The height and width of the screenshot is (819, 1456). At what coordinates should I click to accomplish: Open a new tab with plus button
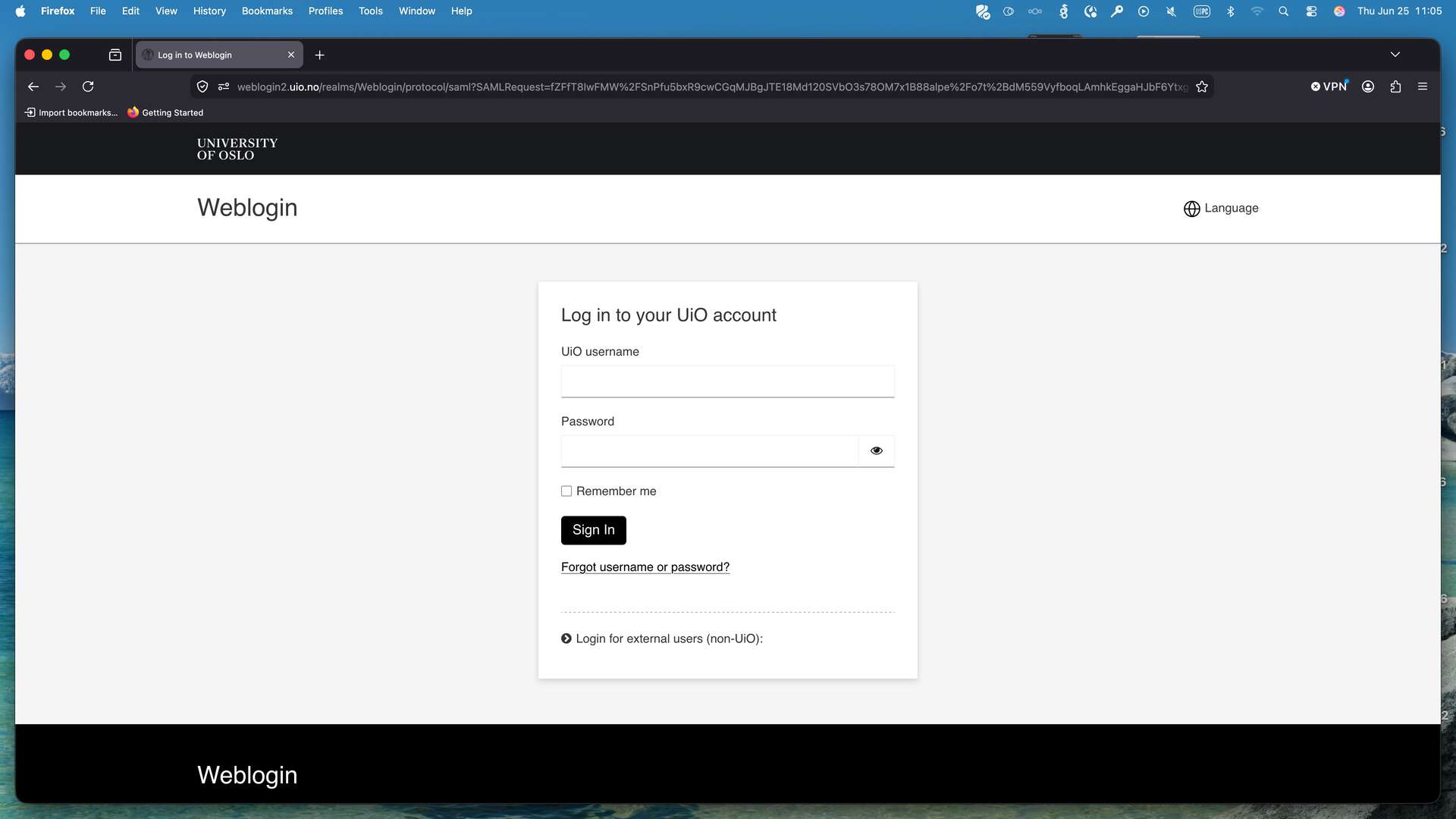pyautogui.click(x=320, y=55)
